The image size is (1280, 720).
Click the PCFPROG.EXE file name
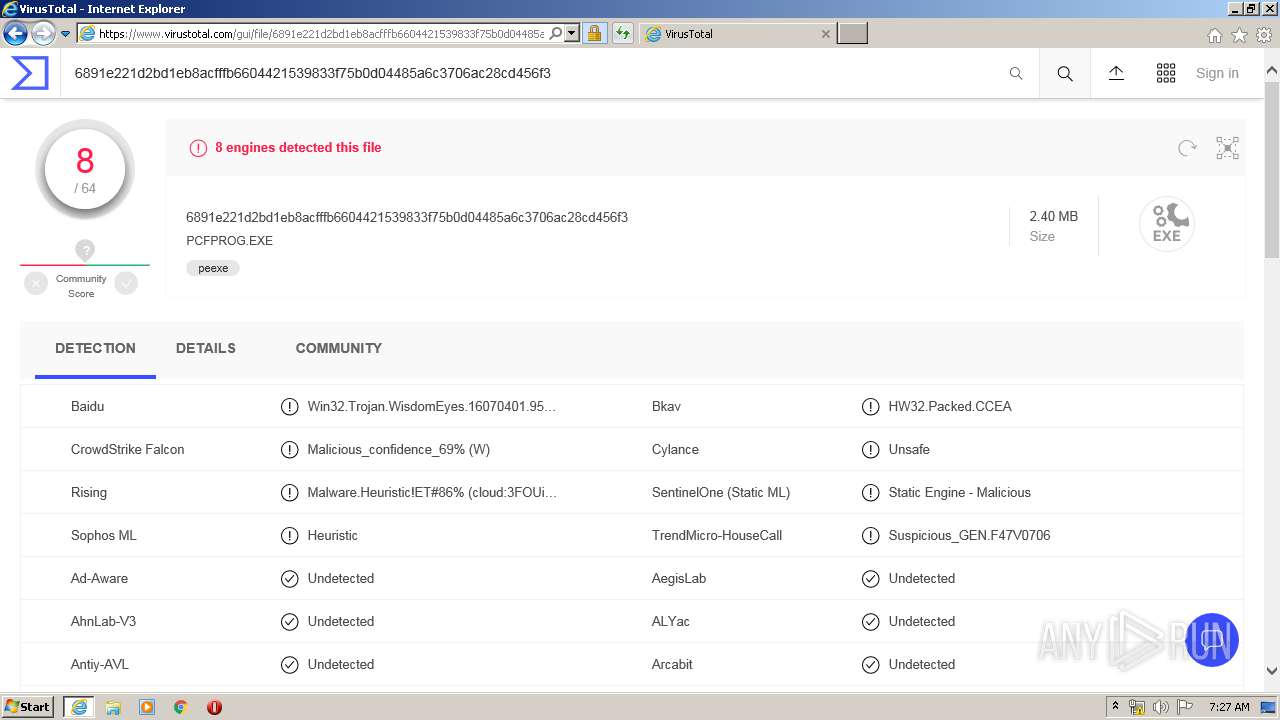coord(229,241)
